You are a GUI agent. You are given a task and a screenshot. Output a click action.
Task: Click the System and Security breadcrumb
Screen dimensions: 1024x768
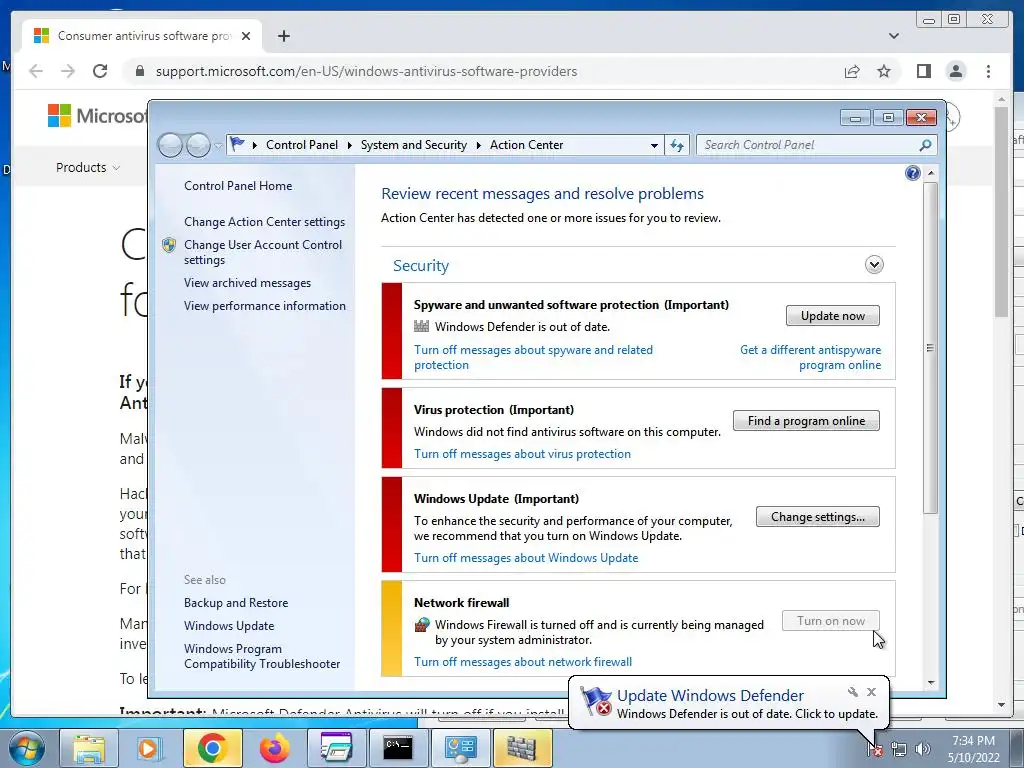click(x=413, y=145)
